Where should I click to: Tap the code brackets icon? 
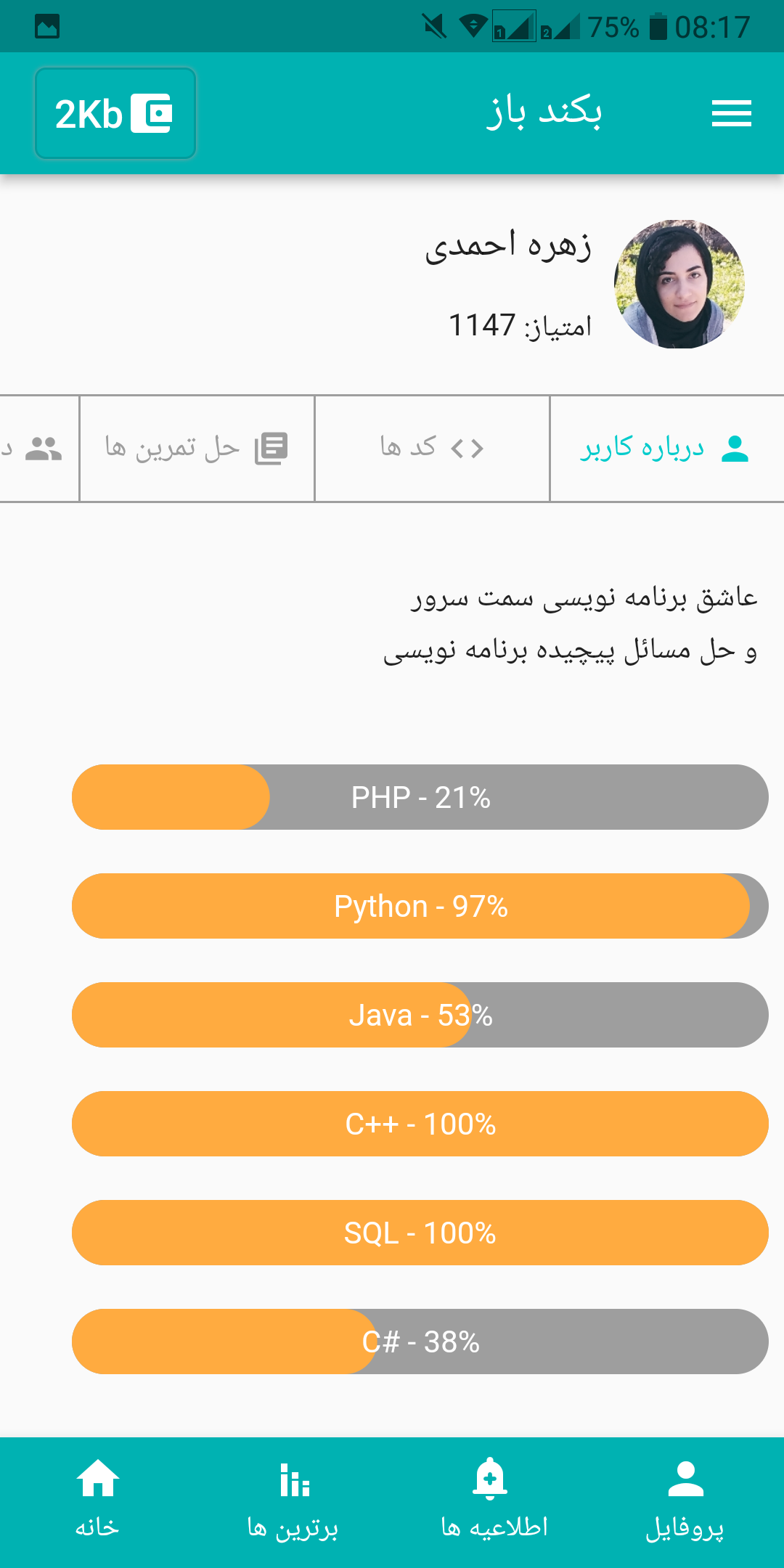467,449
